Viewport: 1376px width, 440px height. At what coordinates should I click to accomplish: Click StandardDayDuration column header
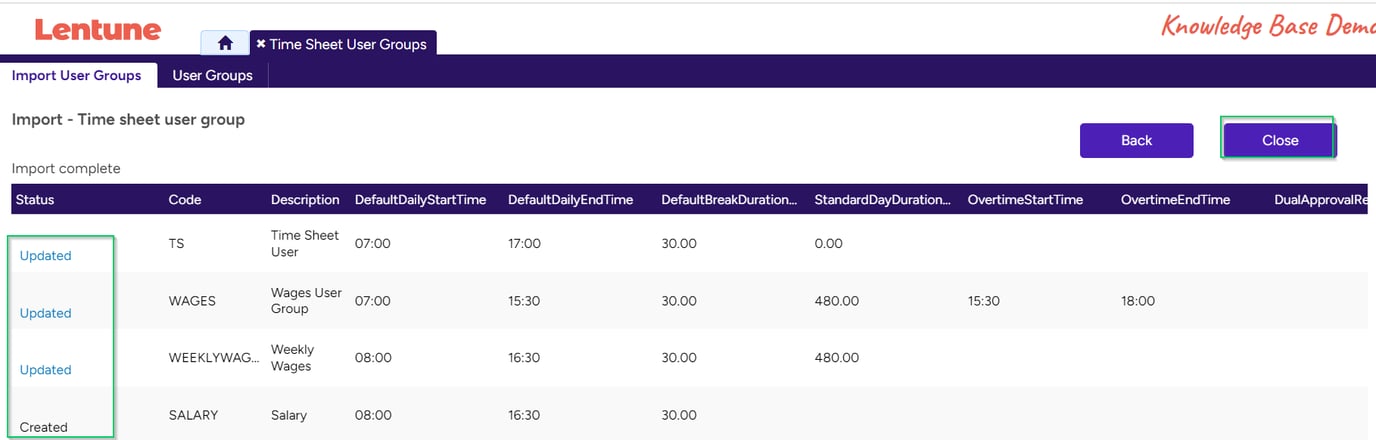pyautogui.click(x=883, y=199)
